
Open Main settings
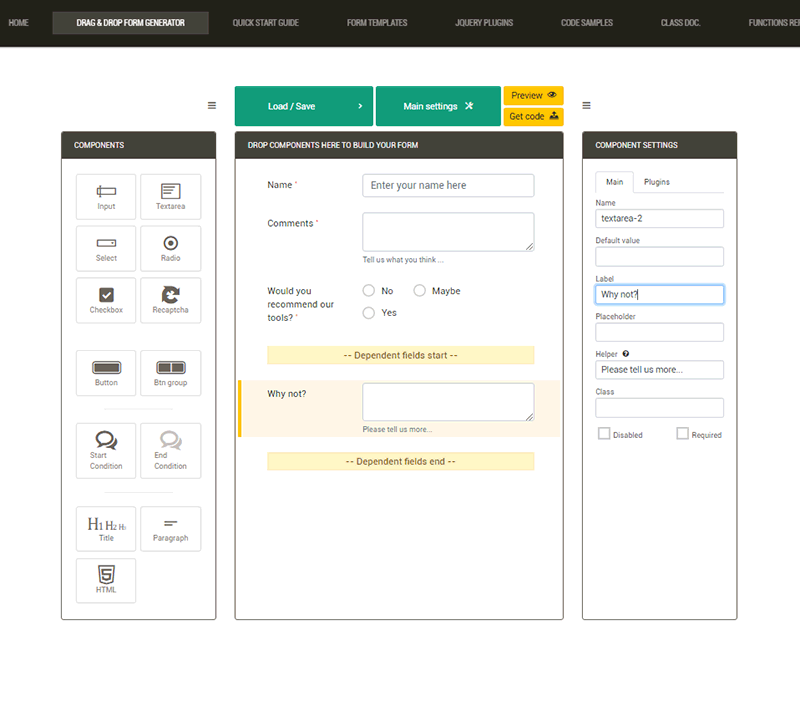pos(437,106)
